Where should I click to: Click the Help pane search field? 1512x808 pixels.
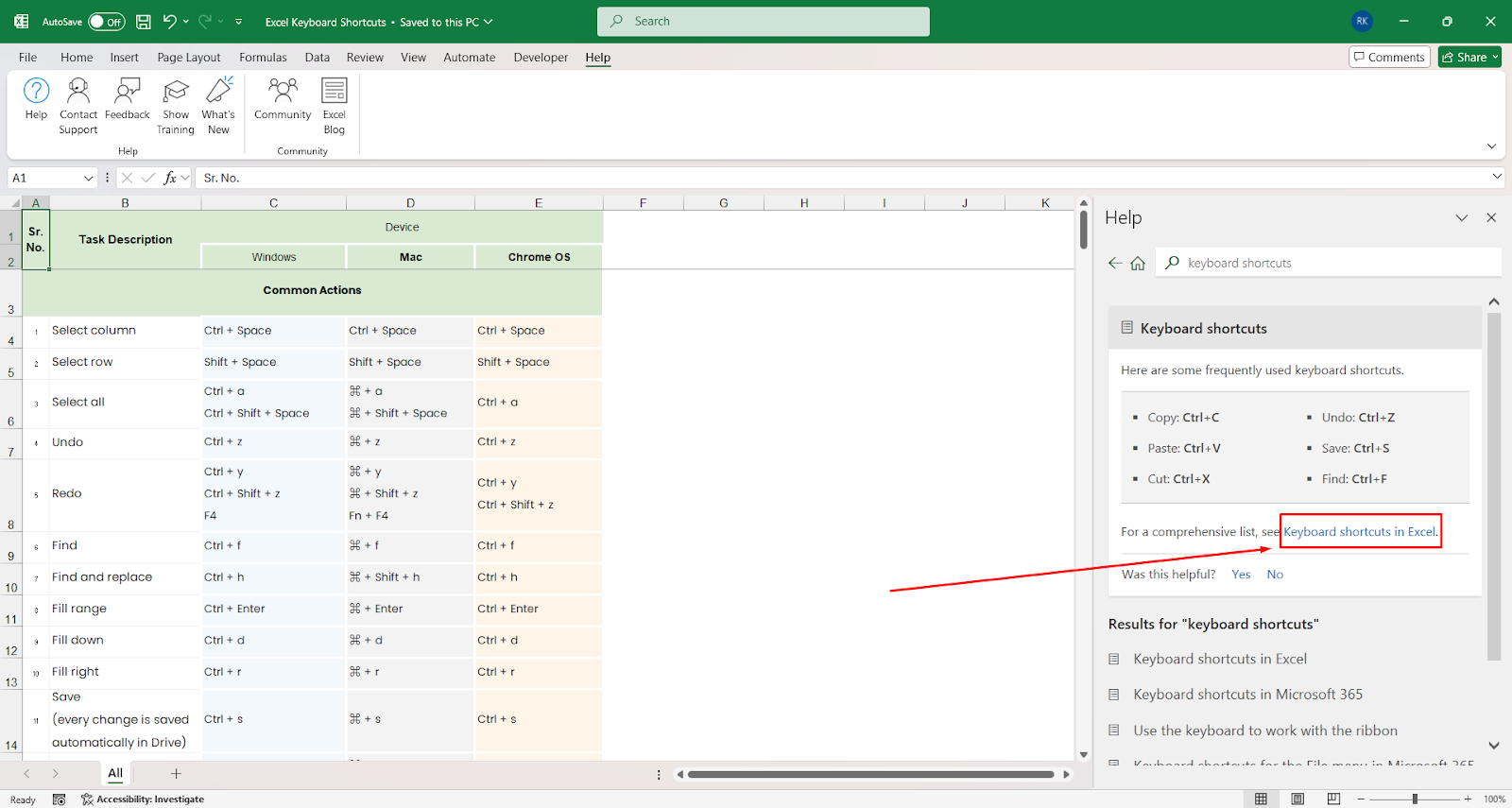1330,263
